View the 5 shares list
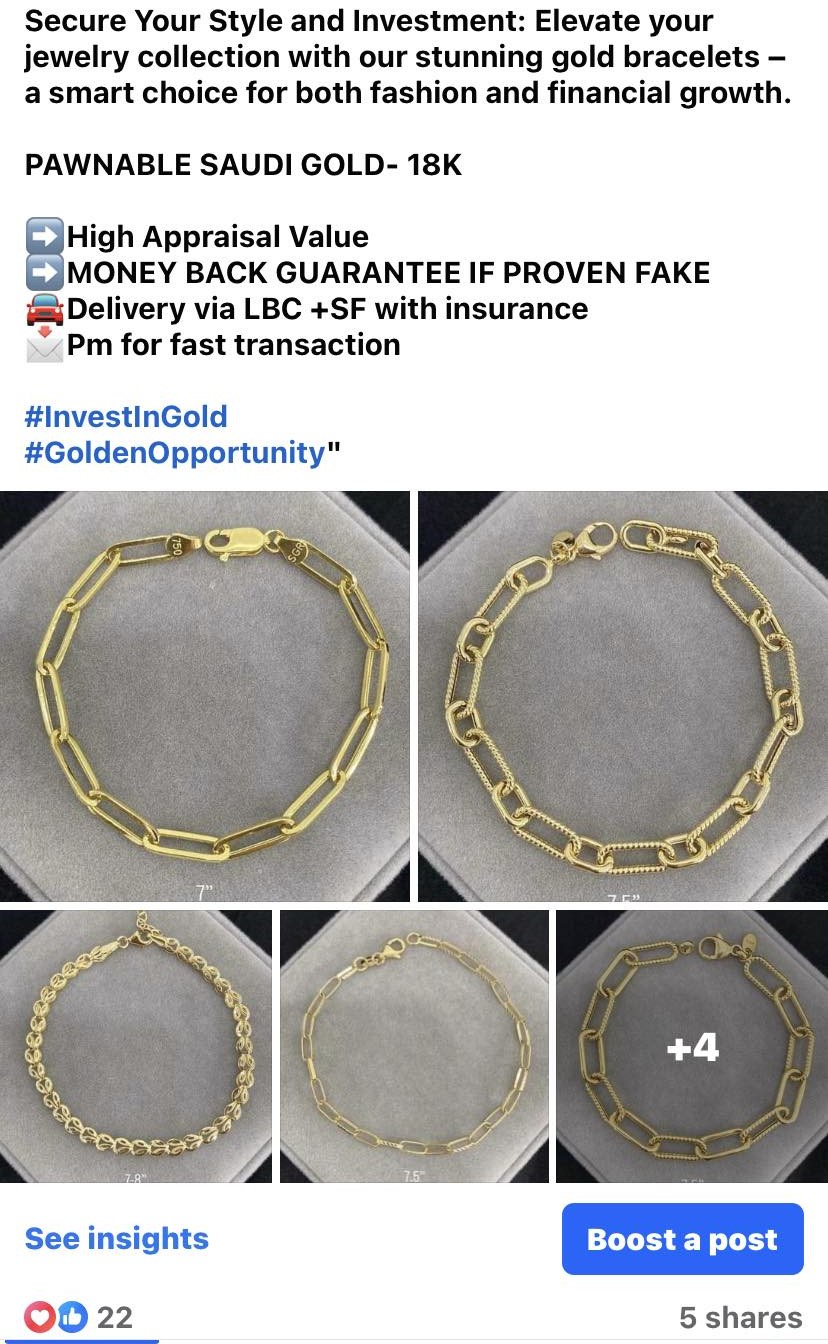Screen dimensions: 828x1344 740,1317
